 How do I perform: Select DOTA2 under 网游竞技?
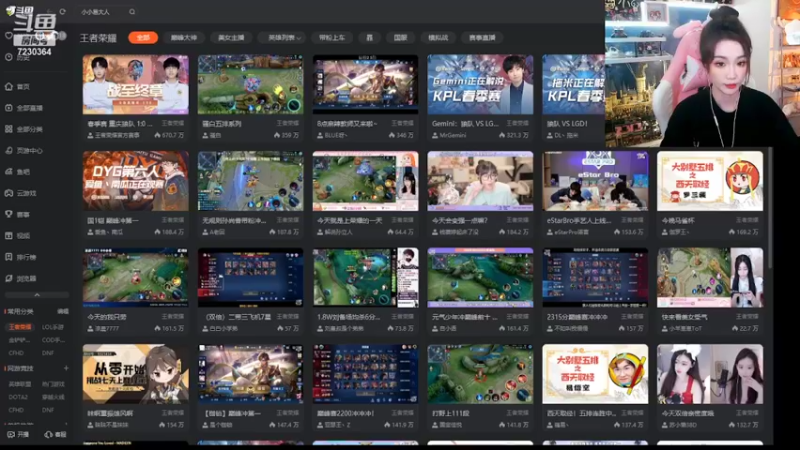(x=18, y=397)
